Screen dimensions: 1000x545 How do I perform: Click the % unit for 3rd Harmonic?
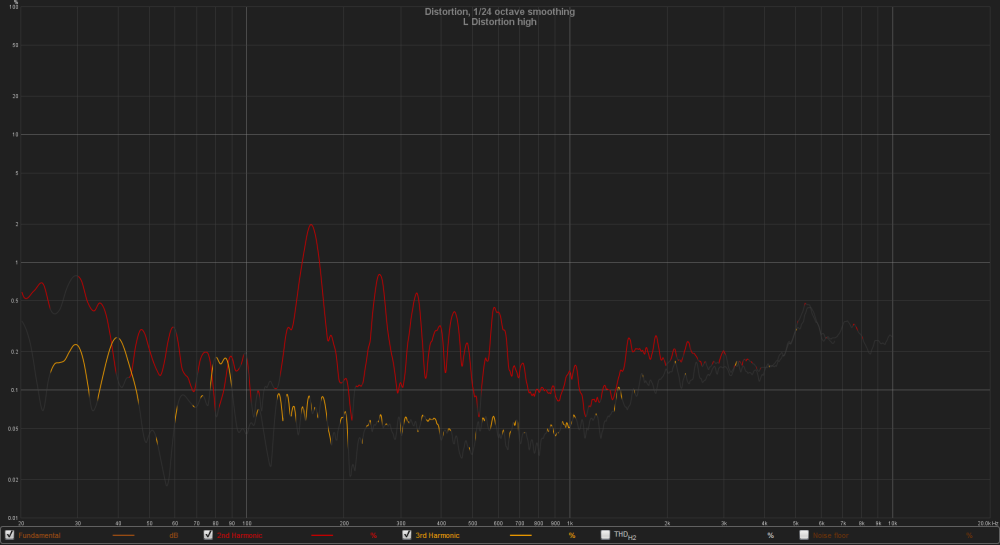(572, 535)
